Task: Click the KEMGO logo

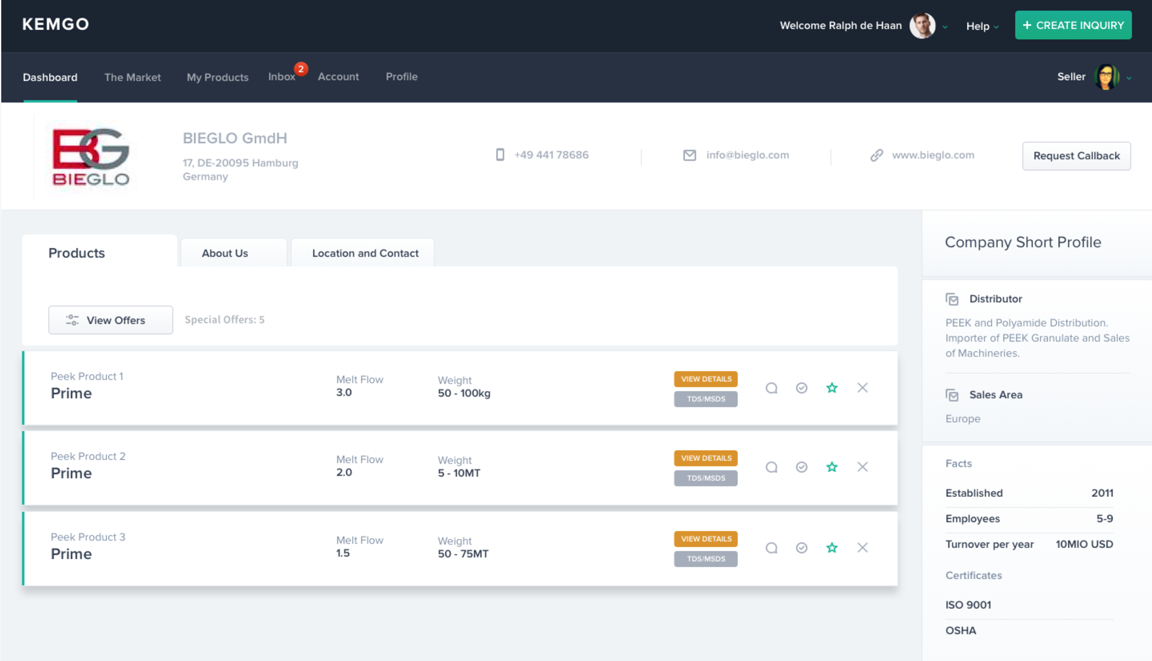Action: click(55, 24)
